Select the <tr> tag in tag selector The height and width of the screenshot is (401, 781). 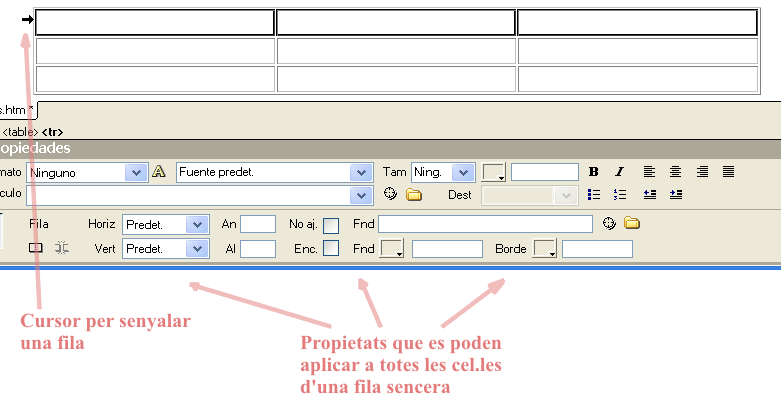pyautogui.click(x=52, y=132)
